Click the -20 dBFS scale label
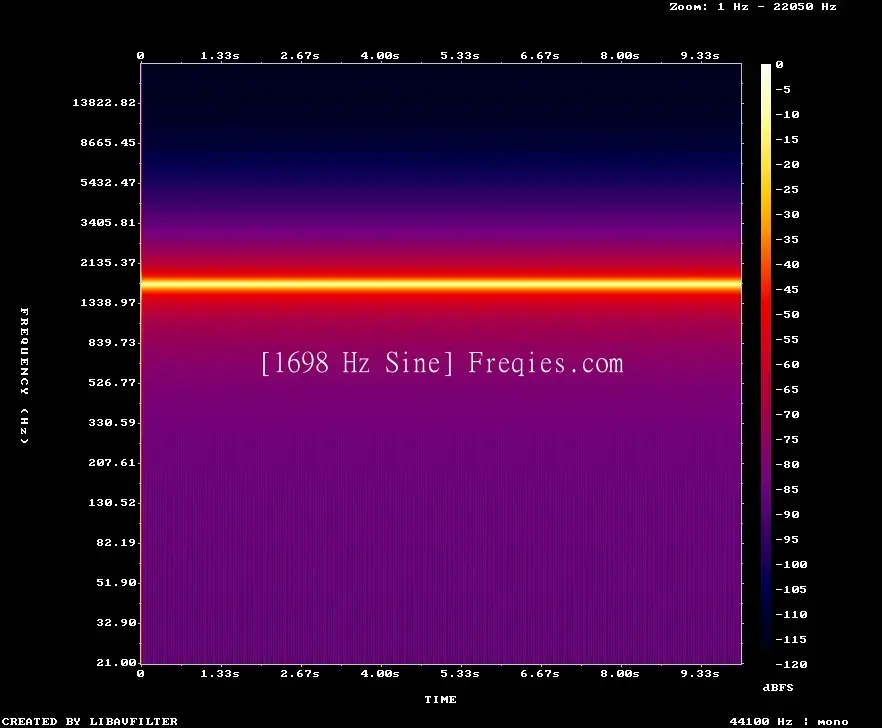Viewport: 882px width, 728px height. click(x=787, y=164)
